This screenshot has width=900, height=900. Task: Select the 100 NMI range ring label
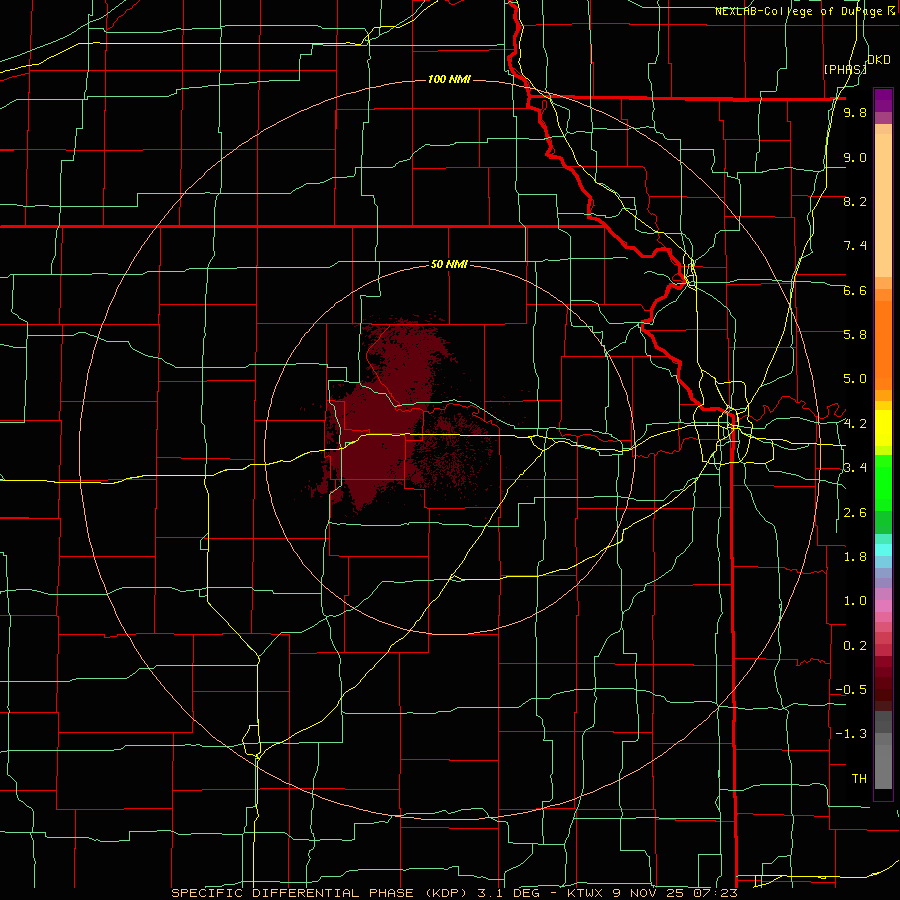pyautogui.click(x=449, y=79)
